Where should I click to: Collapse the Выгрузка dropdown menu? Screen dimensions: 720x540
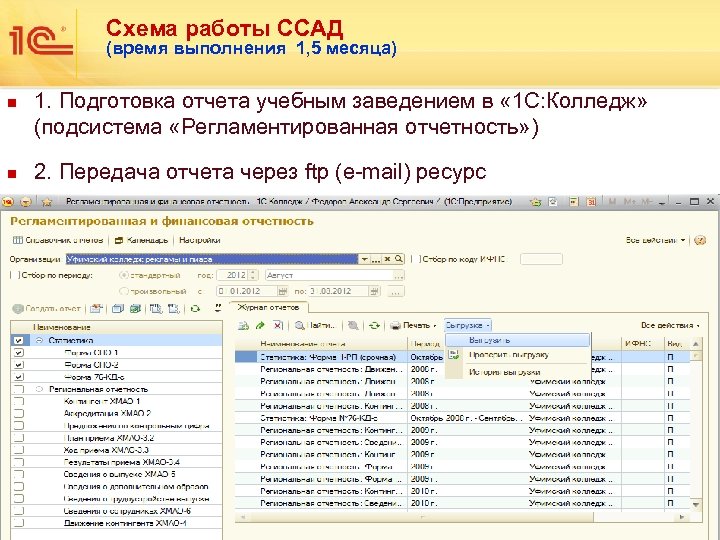click(x=467, y=325)
